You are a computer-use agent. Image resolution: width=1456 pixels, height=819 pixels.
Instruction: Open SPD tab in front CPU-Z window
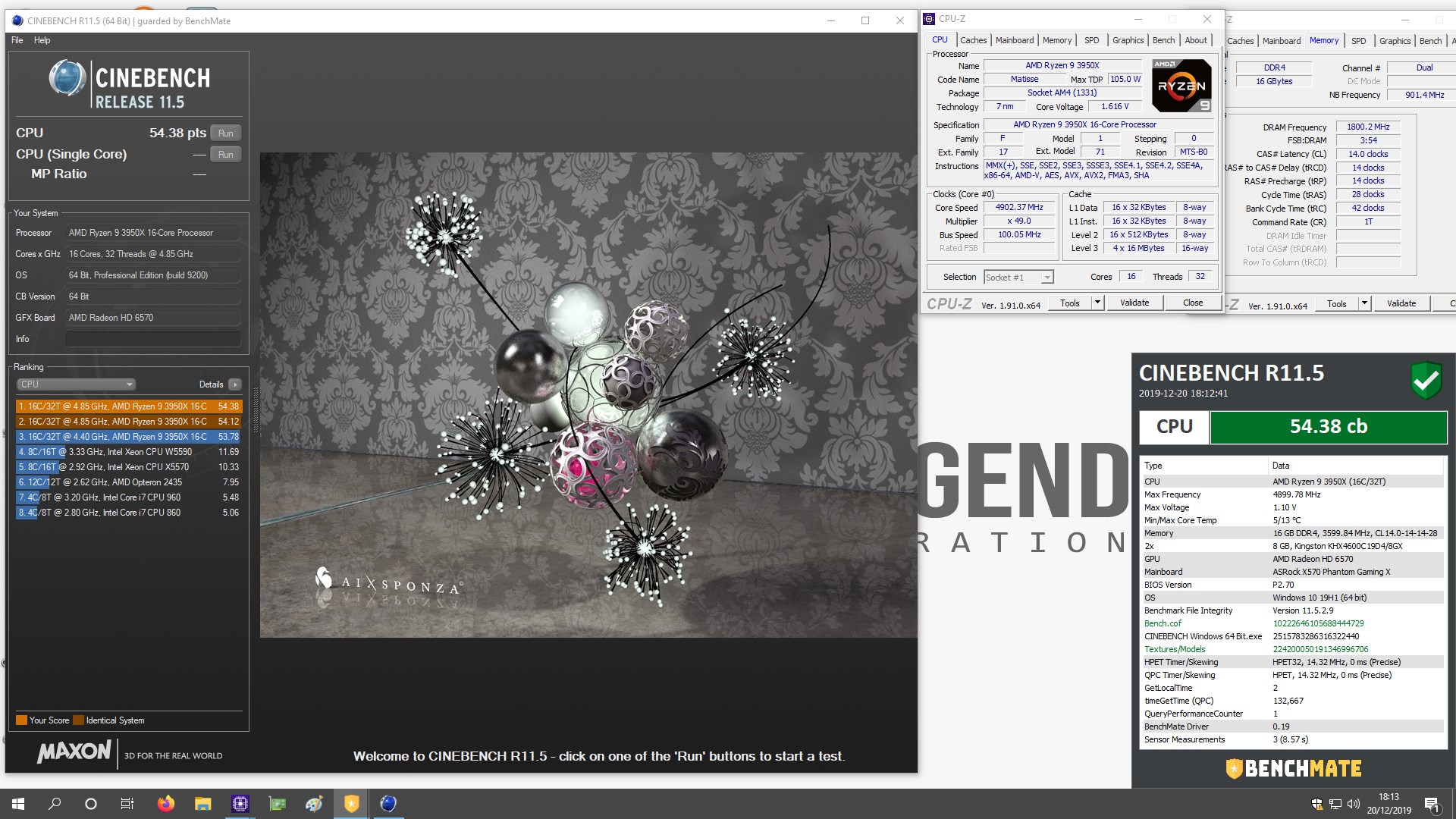click(1091, 40)
